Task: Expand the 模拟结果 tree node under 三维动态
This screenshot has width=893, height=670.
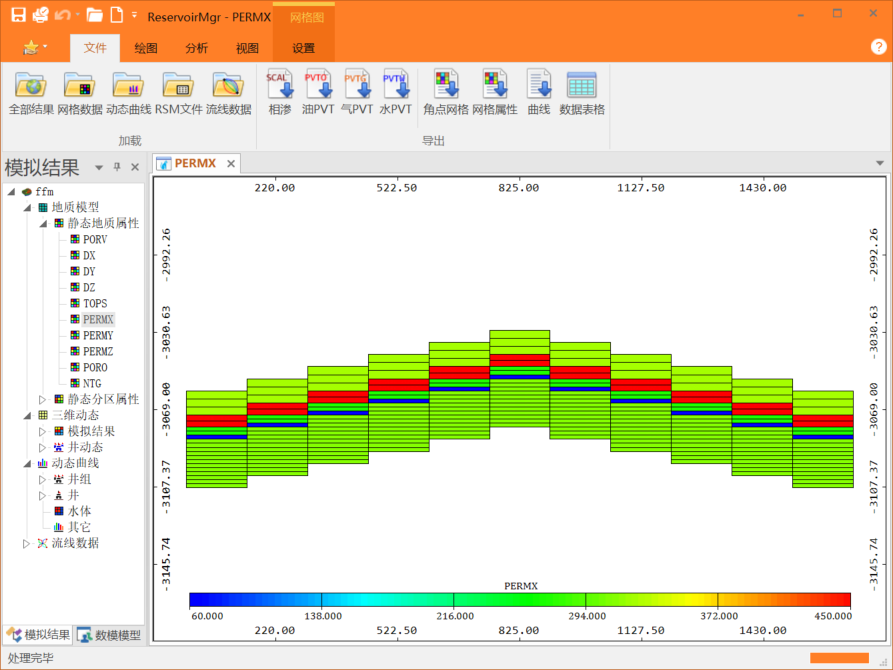Action: point(42,432)
